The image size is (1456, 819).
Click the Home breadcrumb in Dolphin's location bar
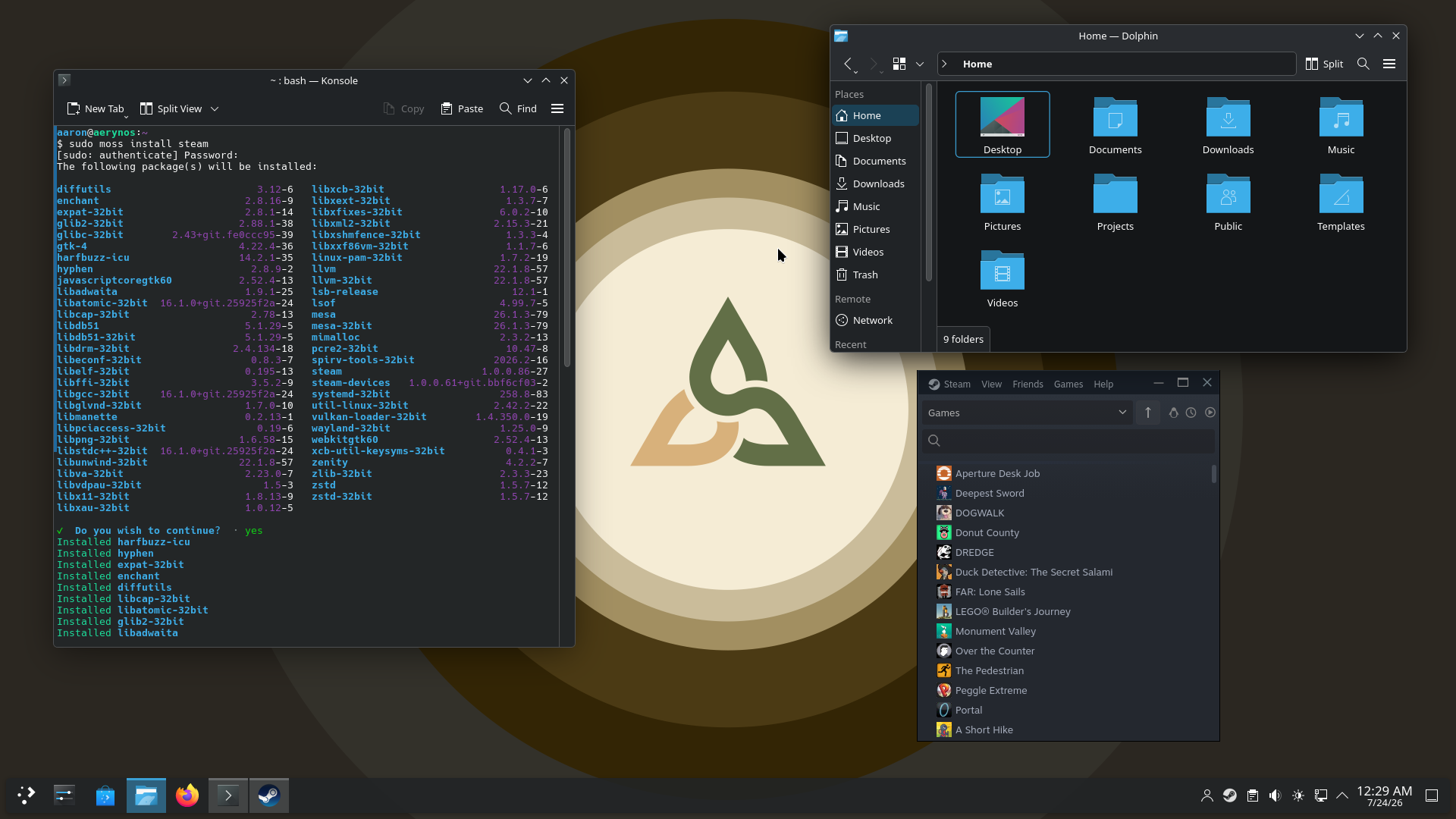pos(977,64)
